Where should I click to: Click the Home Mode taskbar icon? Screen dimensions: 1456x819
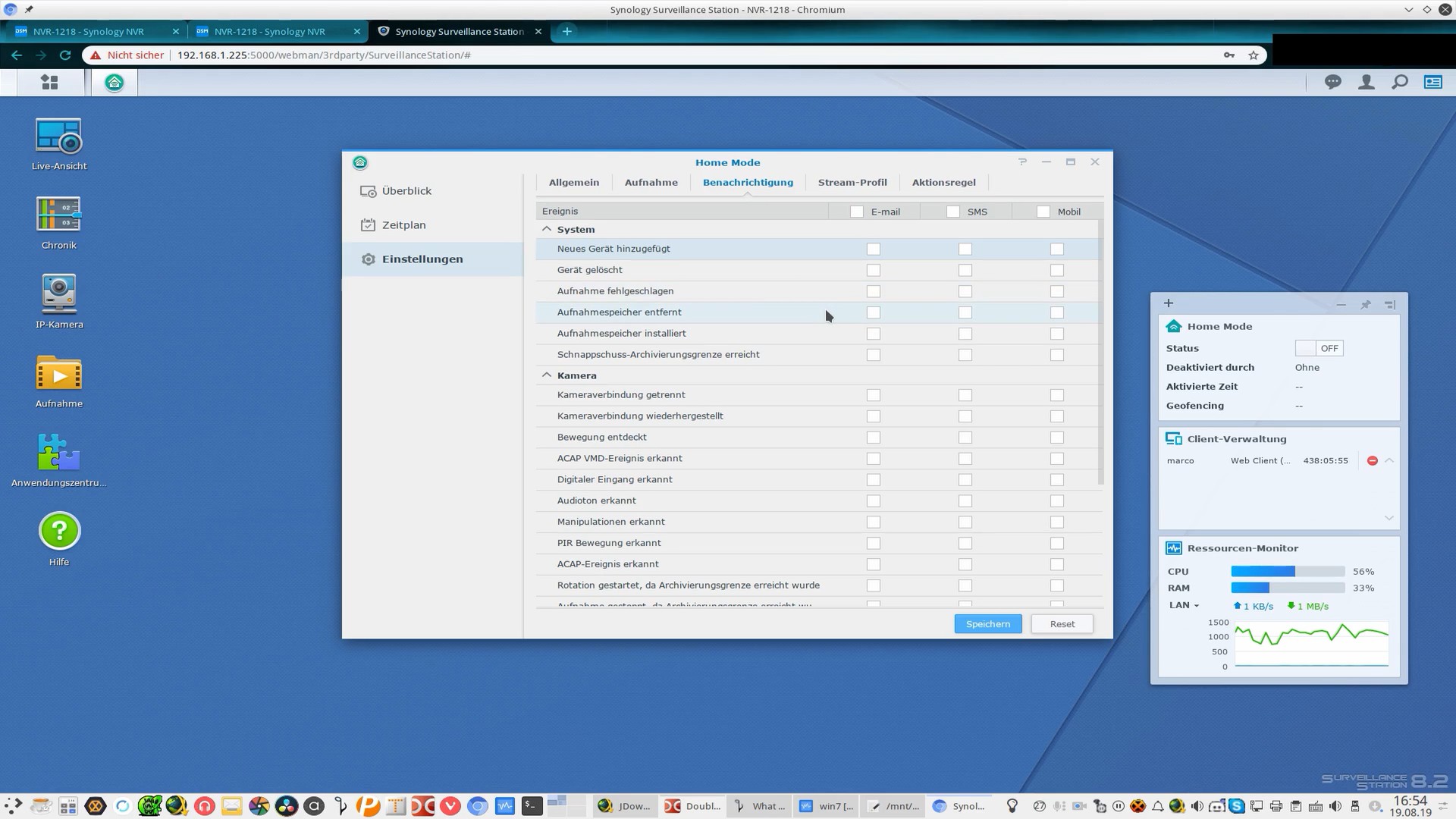[115, 82]
